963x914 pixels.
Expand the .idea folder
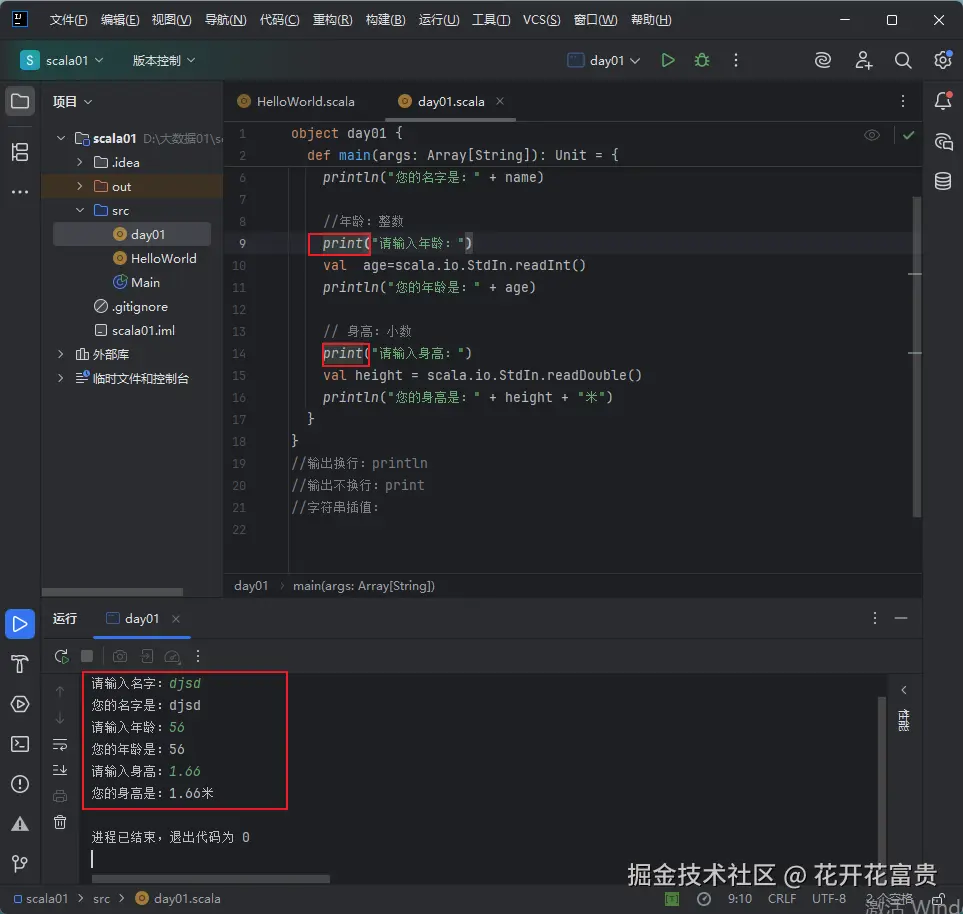[x=79, y=162]
